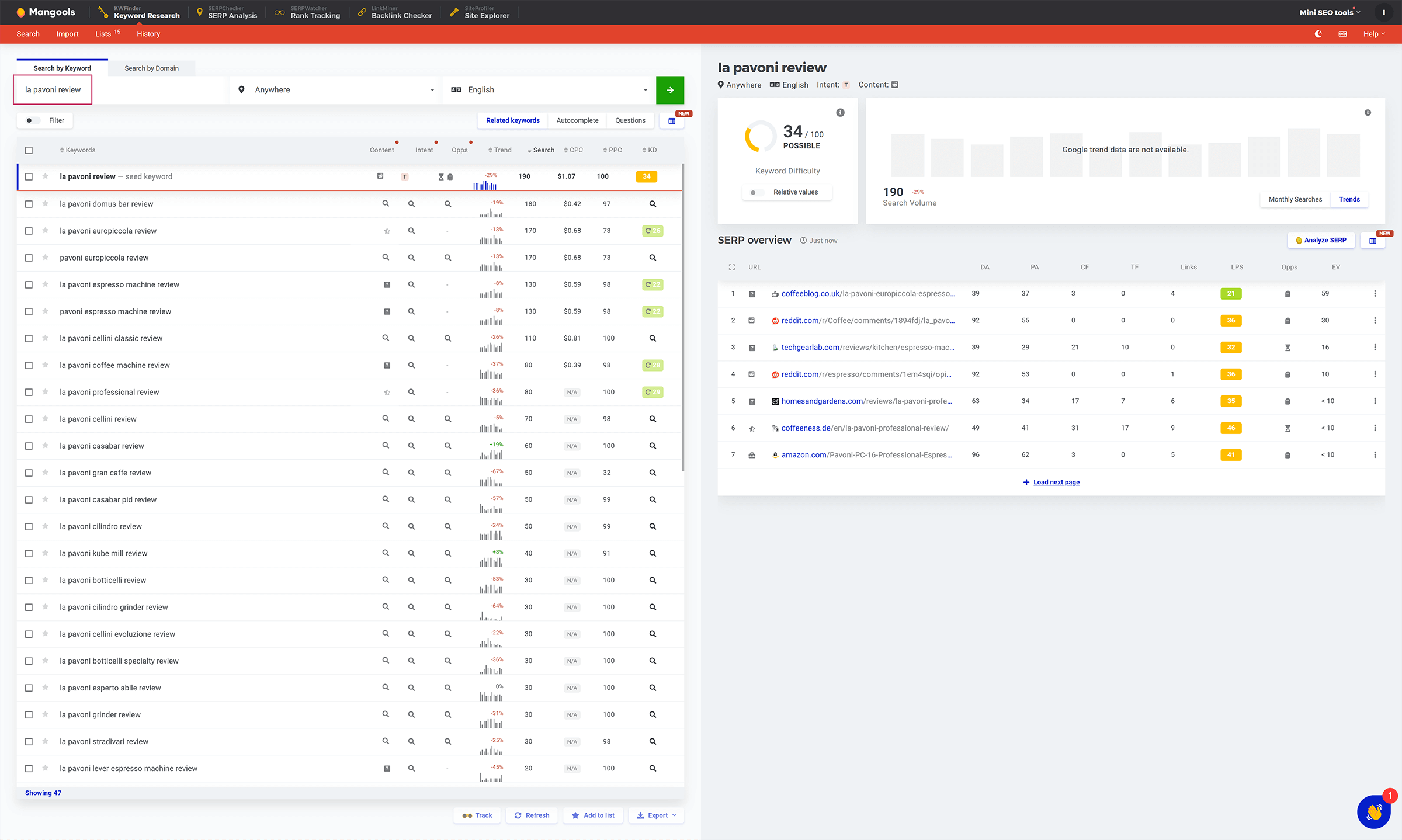Screen dimensions: 1402x840
Task: Click the user profile avatar icon
Action: [x=1383, y=12]
